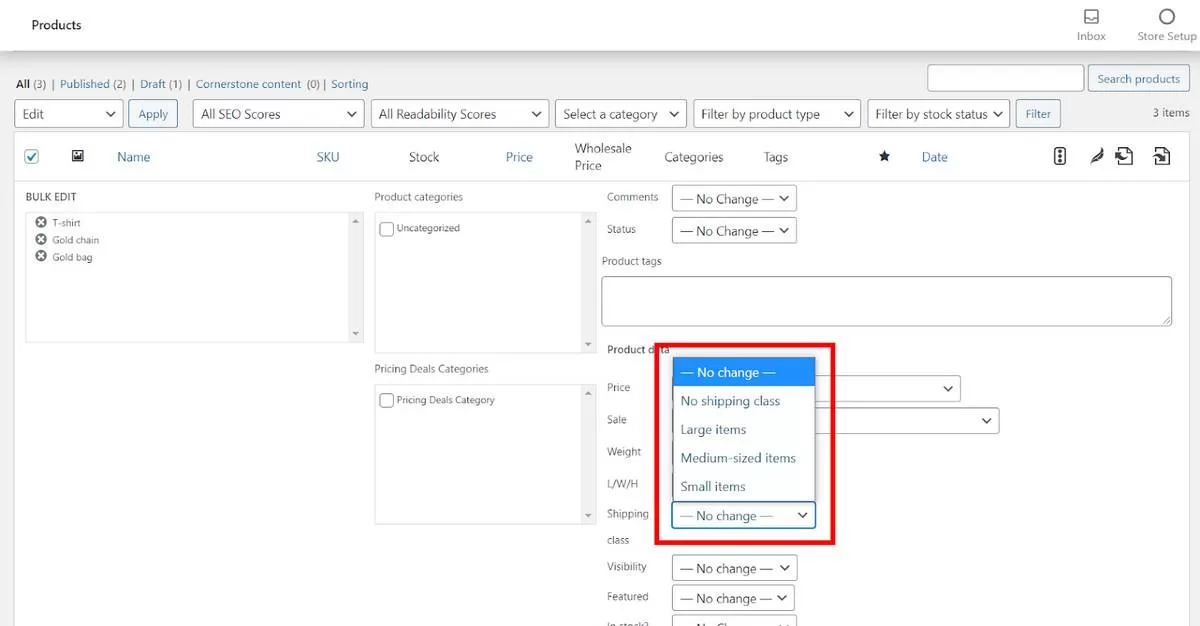The height and width of the screenshot is (626, 1200).
Task: Open the Store Setup icon
Action: tap(1166, 18)
